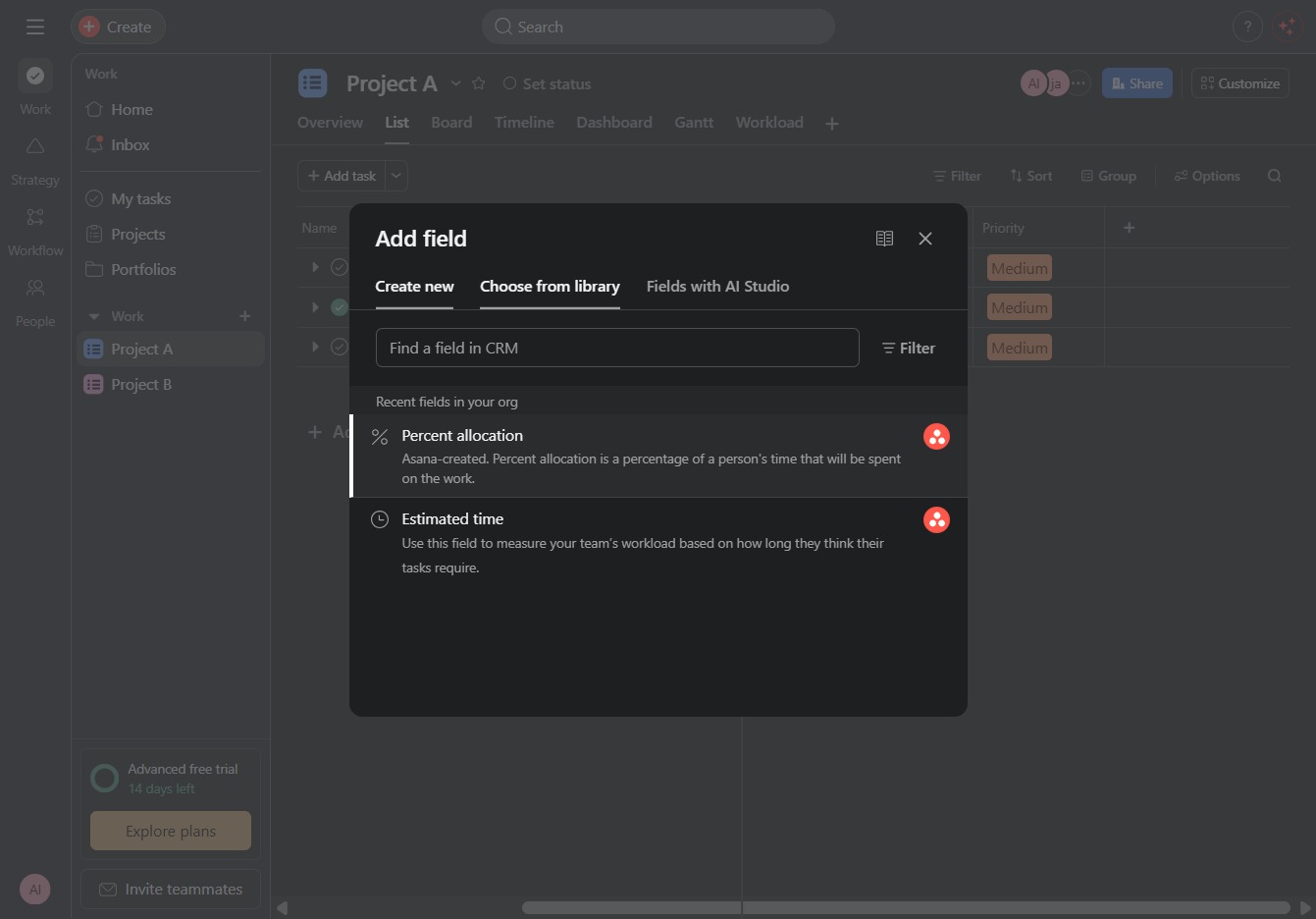Open the Workflow icon in left rail

pyautogui.click(x=35, y=217)
